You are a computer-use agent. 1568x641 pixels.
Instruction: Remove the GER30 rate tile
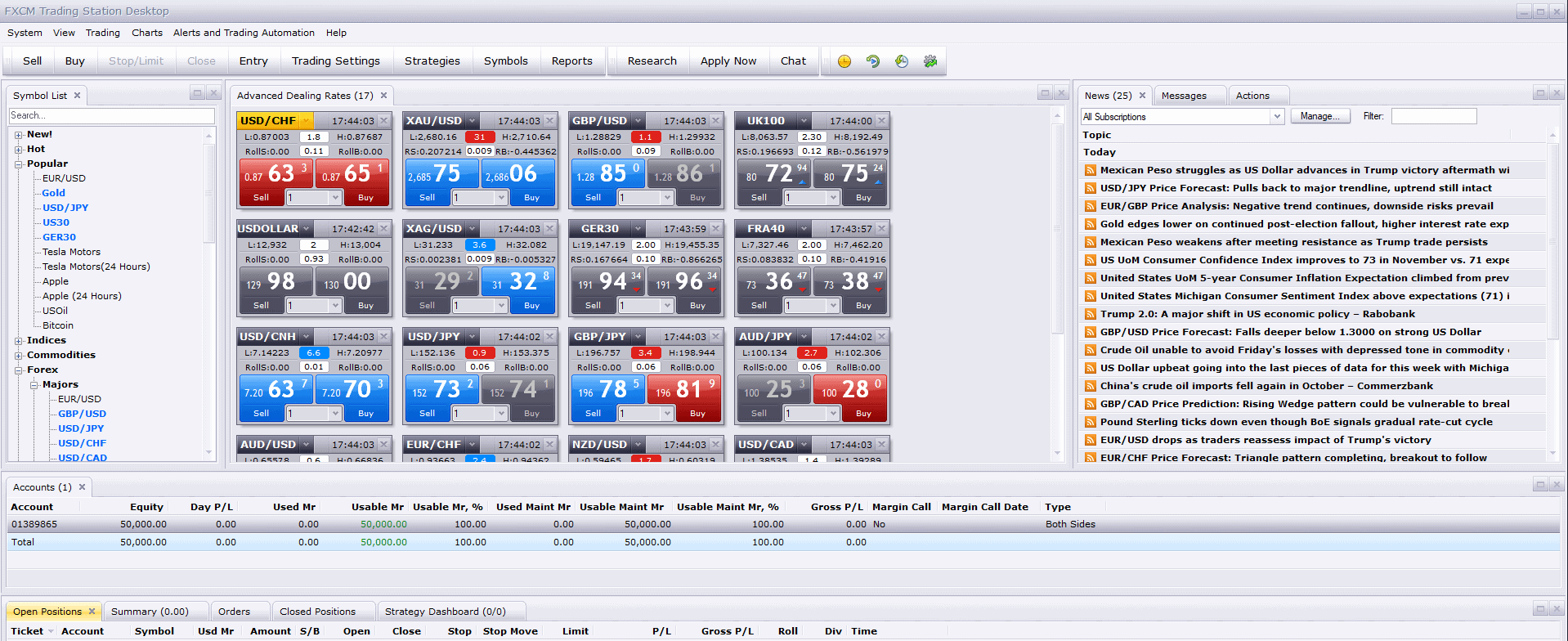coord(716,229)
